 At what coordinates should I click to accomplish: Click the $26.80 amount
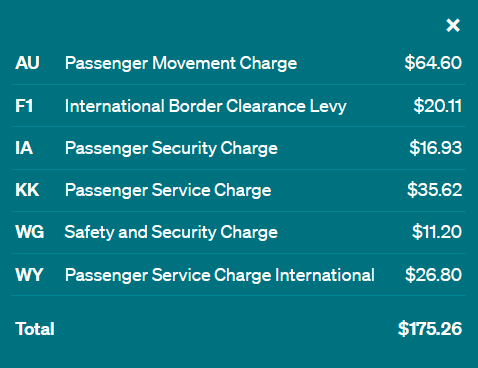coord(433,275)
